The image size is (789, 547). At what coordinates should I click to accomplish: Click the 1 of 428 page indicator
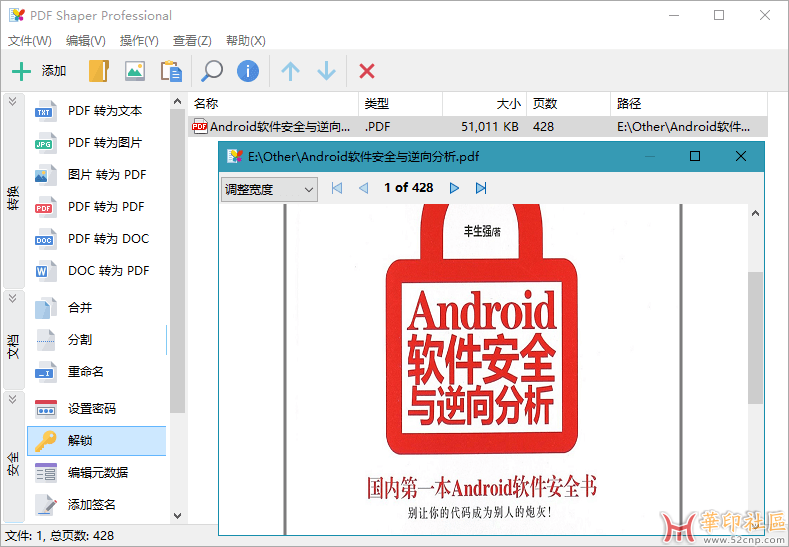(x=409, y=188)
